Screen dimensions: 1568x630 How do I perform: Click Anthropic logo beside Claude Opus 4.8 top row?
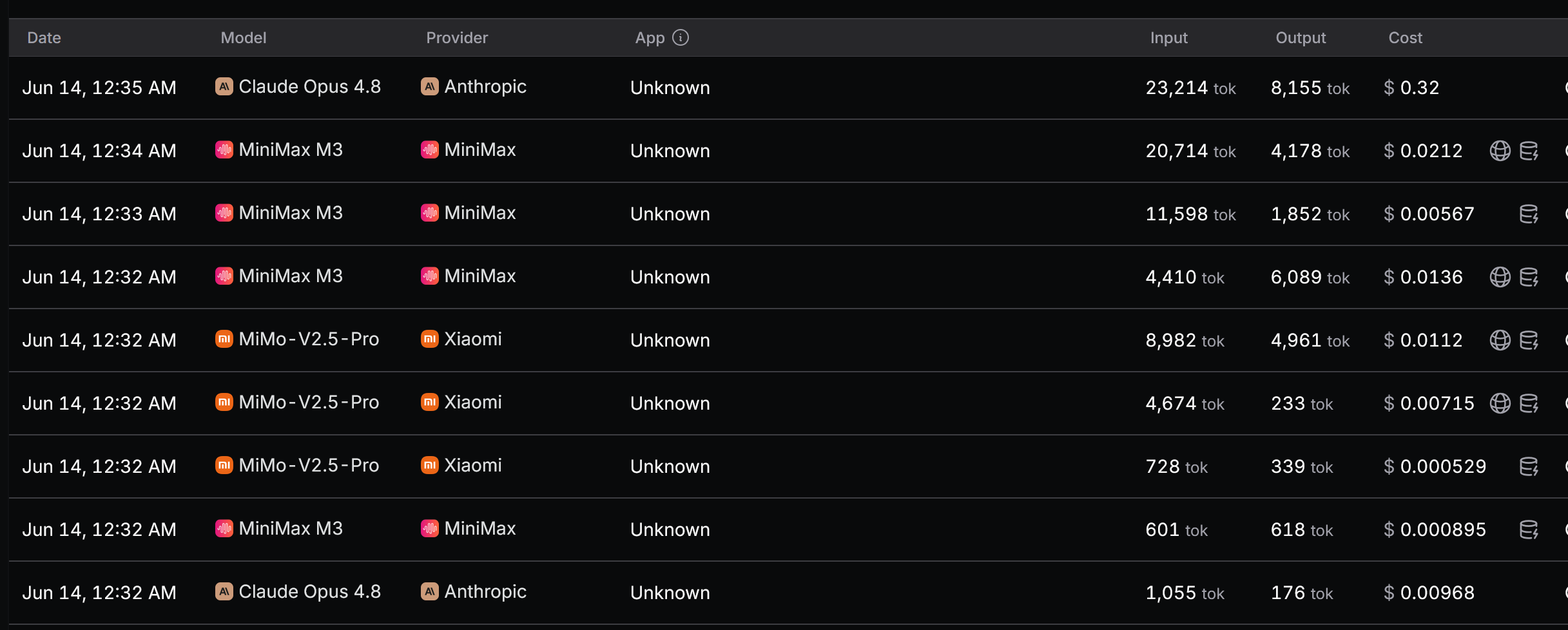point(224,86)
